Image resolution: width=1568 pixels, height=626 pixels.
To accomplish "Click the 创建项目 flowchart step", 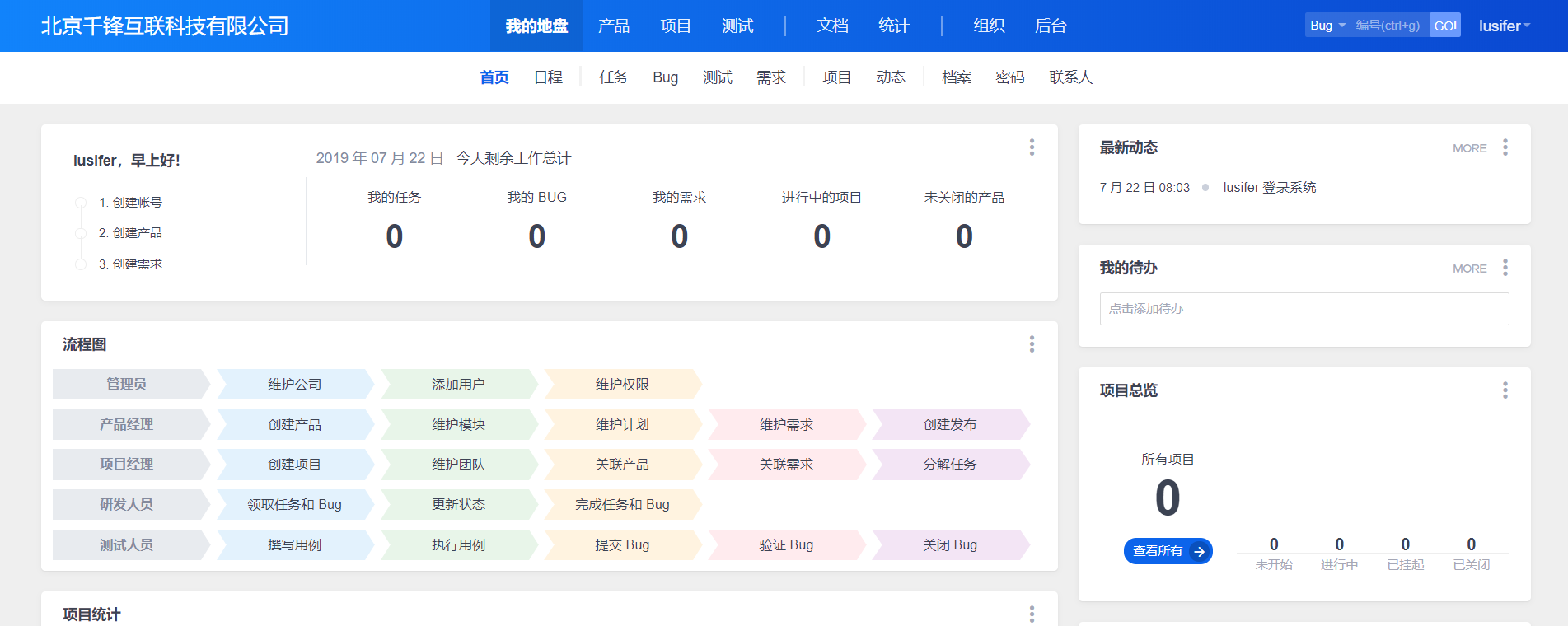I will (294, 465).
